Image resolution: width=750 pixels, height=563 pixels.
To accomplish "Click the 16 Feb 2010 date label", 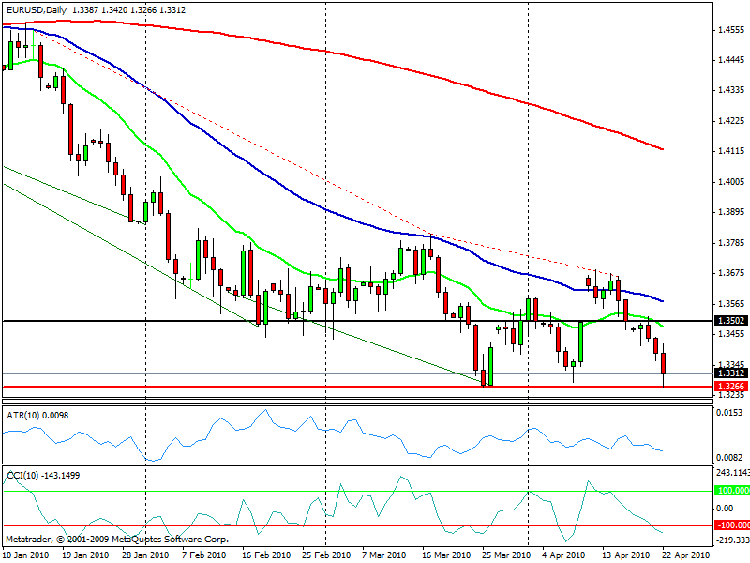I will point(266,555).
